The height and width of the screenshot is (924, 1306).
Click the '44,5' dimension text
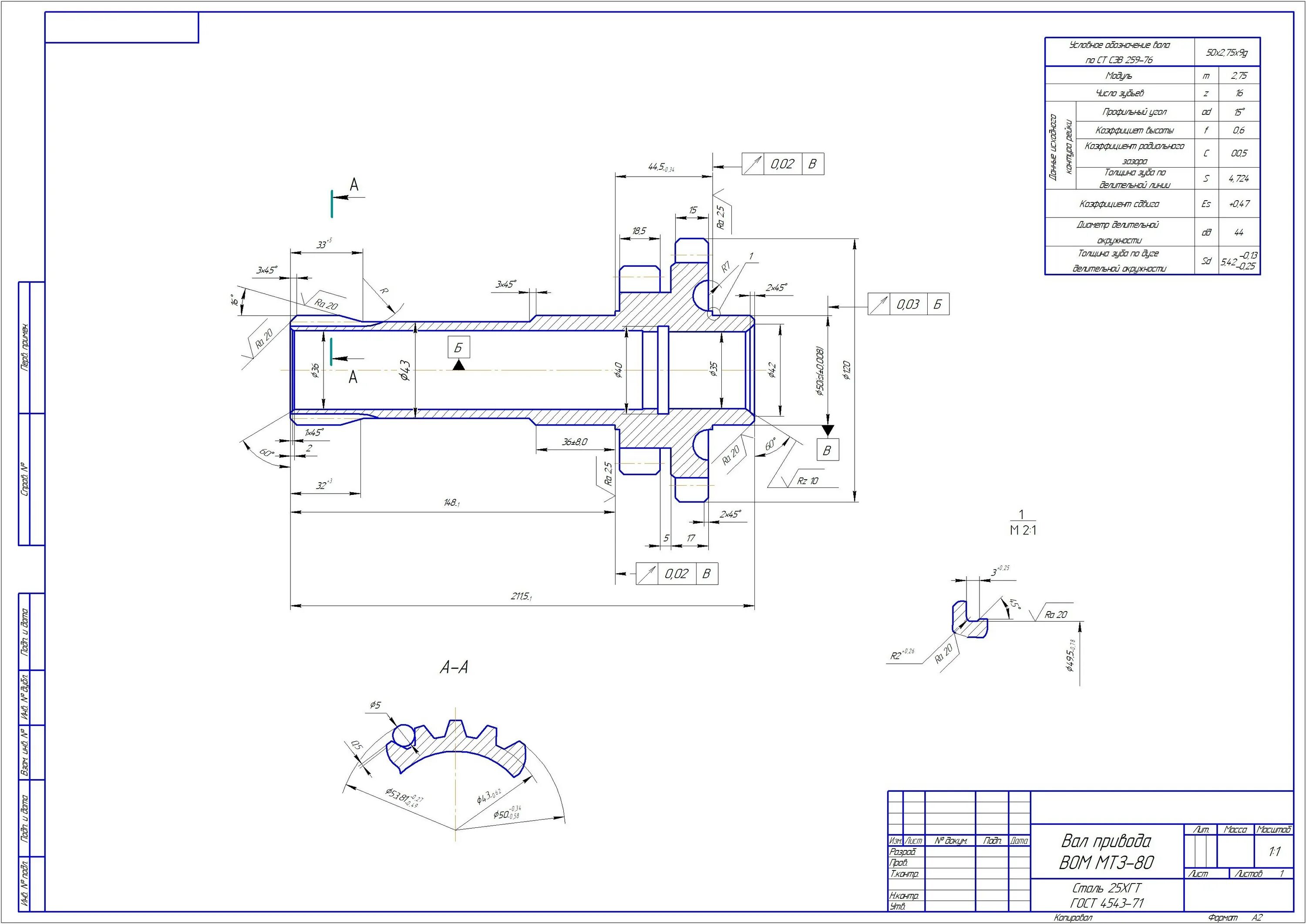click(661, 167)
